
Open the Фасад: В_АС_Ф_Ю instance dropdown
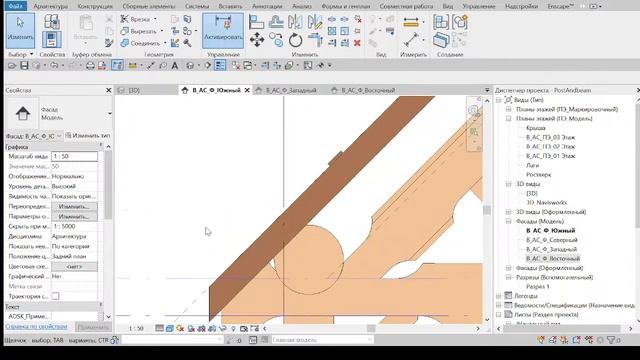tap(59, 136)
